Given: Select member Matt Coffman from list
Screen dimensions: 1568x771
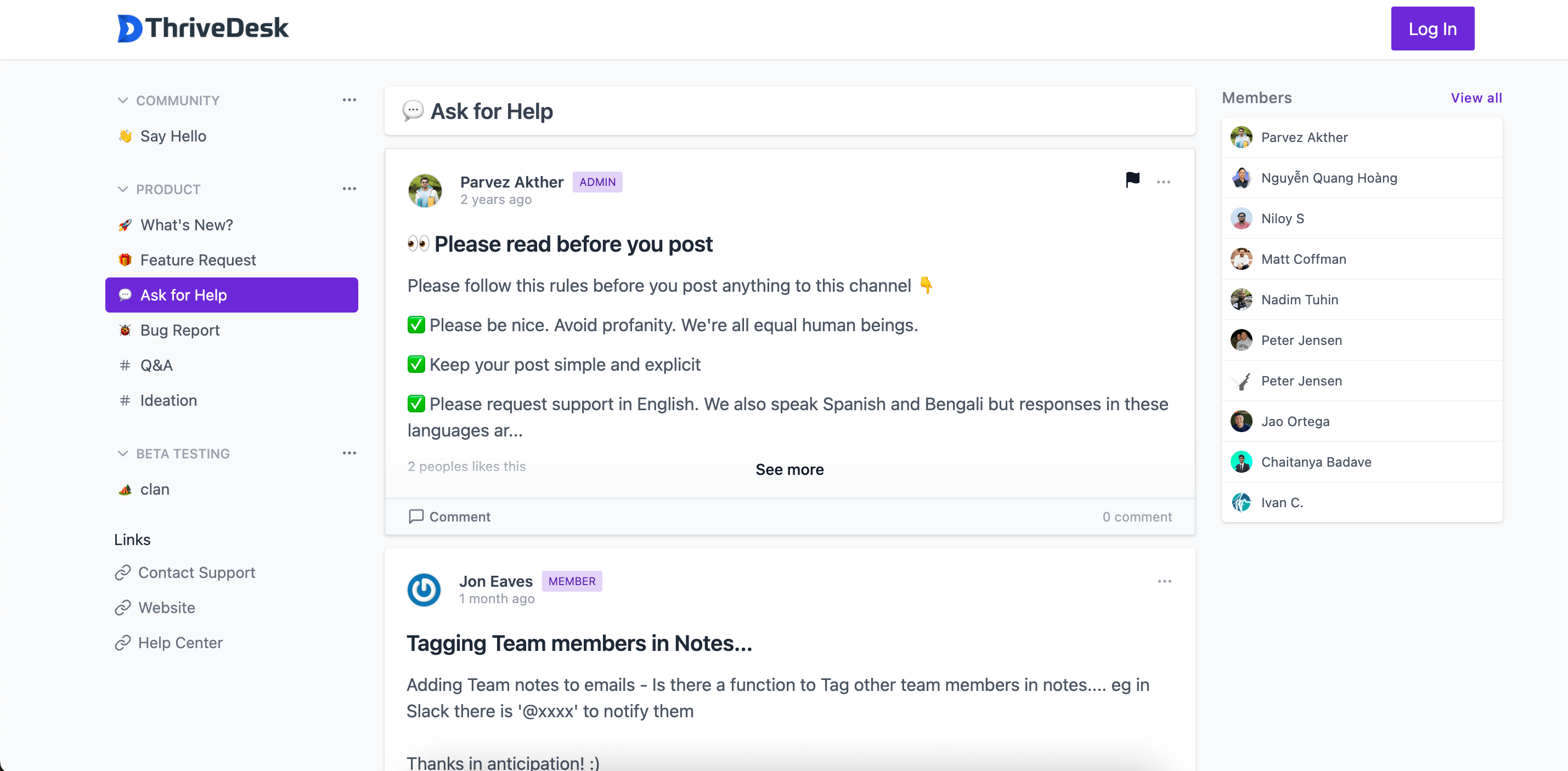Looking at the screenshot, I should (1362, 259).
